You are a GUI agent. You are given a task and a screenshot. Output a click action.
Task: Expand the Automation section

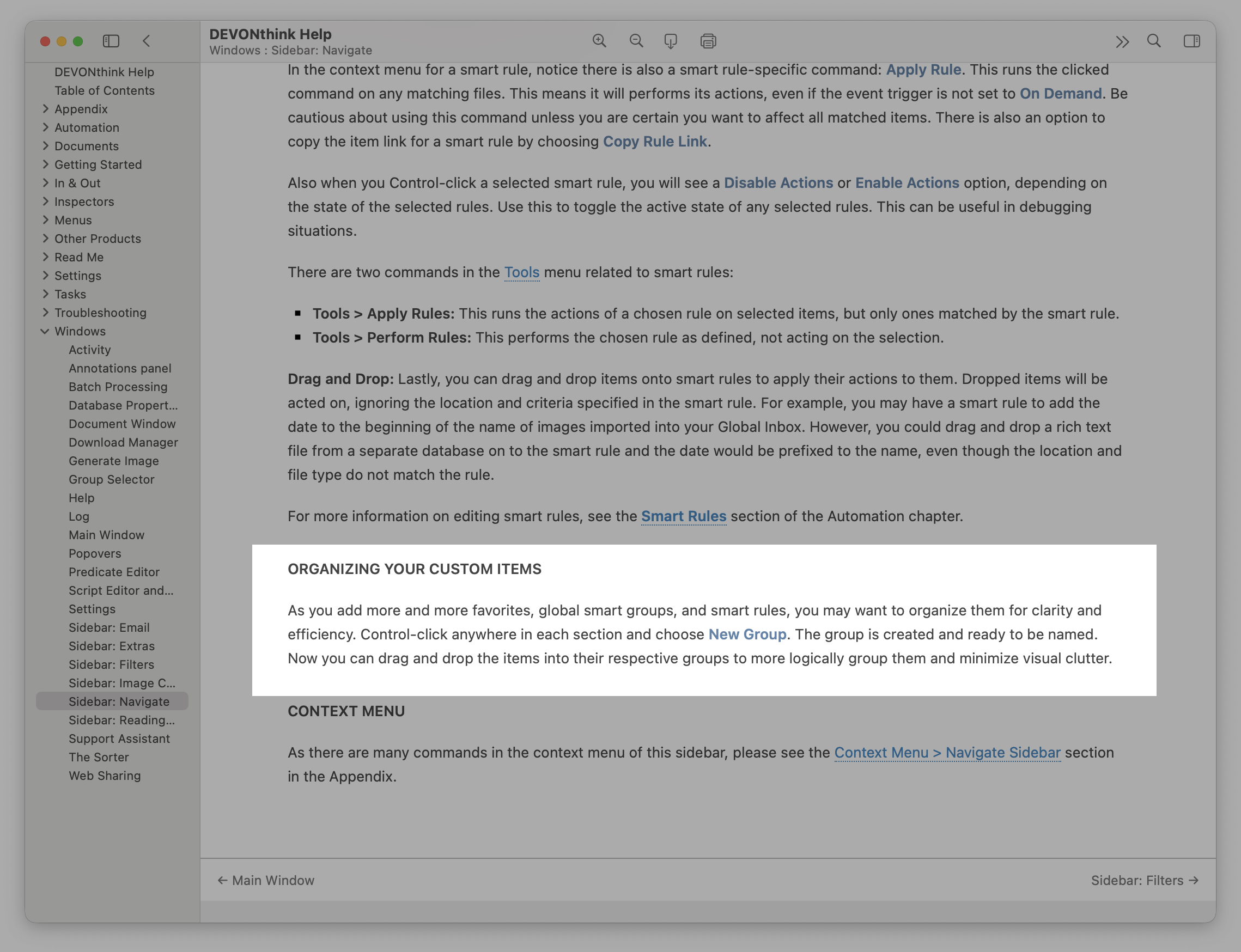(x=45, y=127)
